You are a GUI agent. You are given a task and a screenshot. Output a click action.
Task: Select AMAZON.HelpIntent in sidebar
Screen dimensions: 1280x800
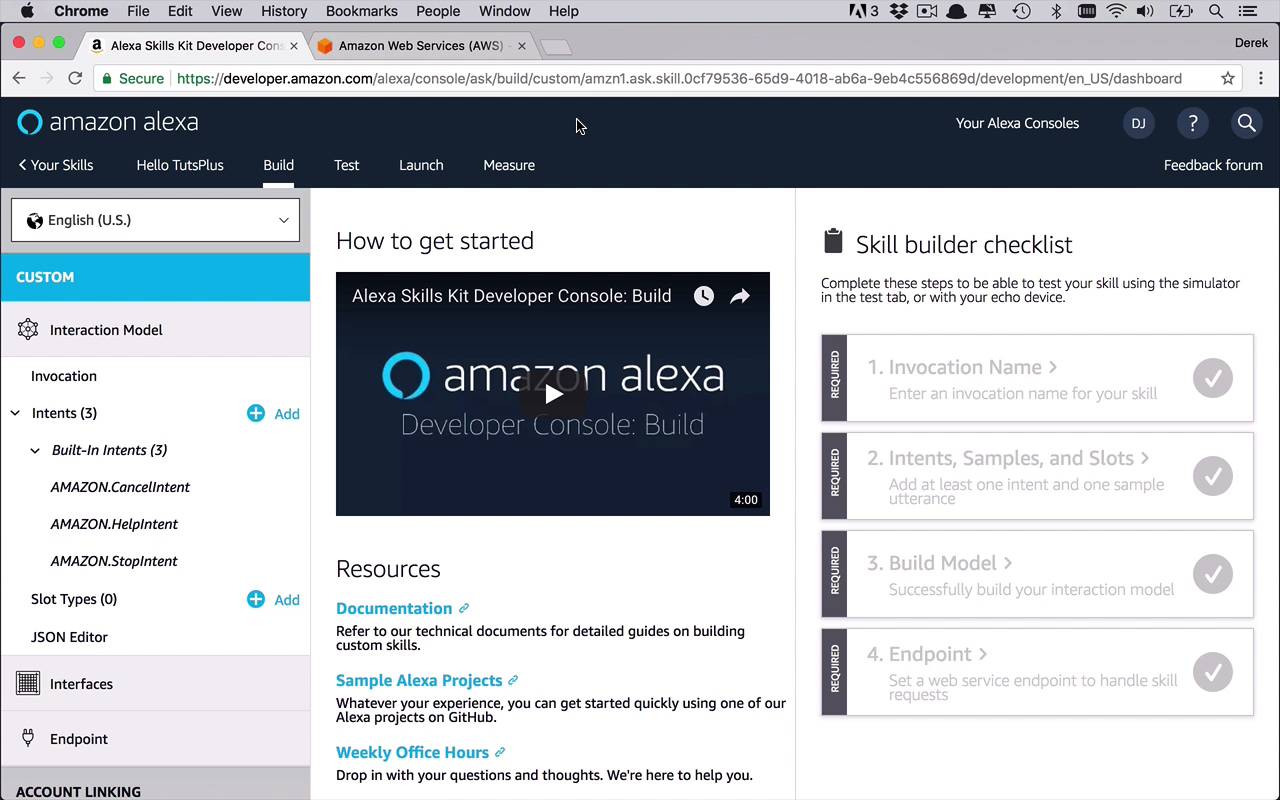click(114, 524)
